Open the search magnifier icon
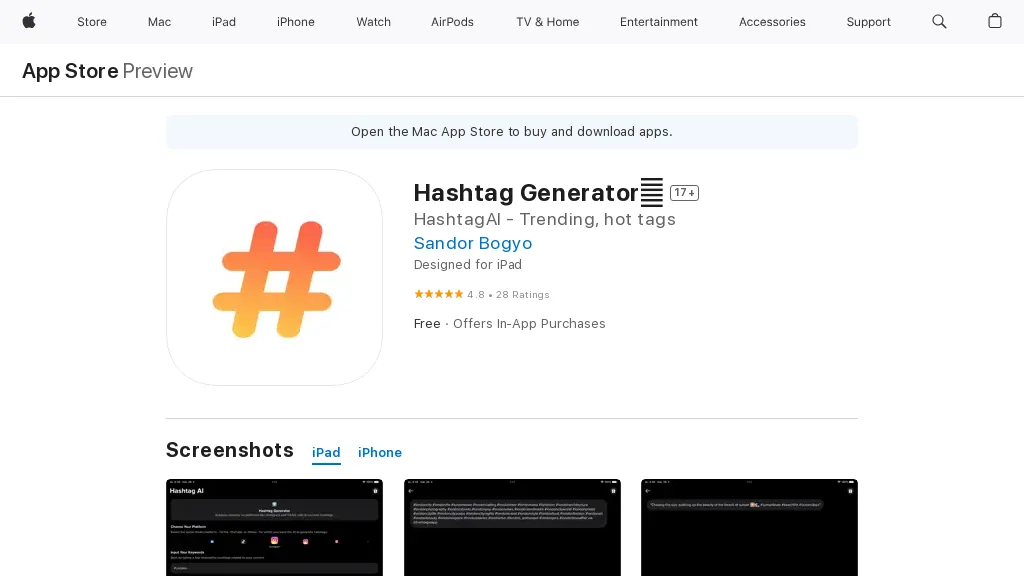Screen dimensions: 1024x576 939,21
